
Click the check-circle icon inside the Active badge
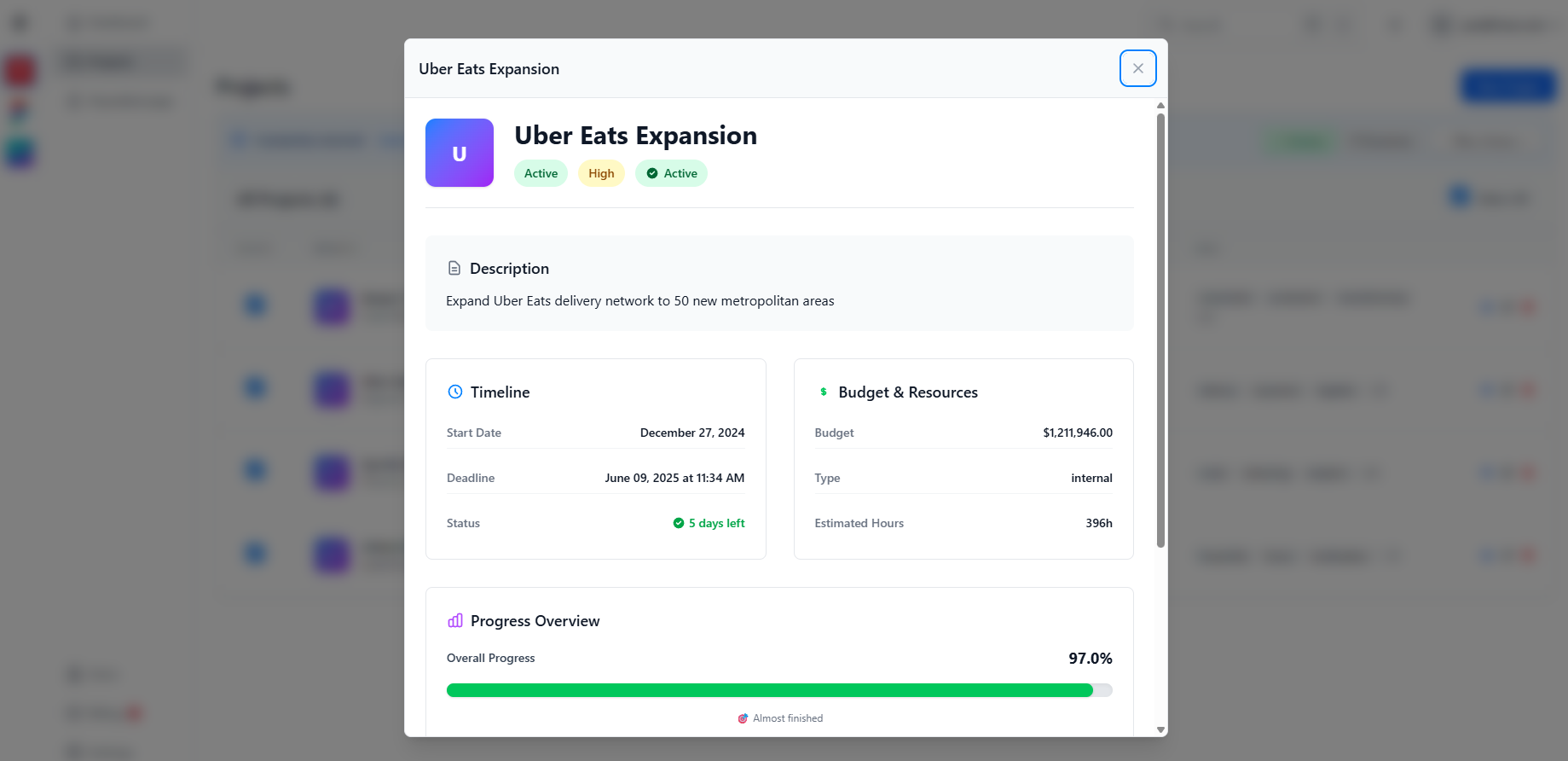point(652,173)
